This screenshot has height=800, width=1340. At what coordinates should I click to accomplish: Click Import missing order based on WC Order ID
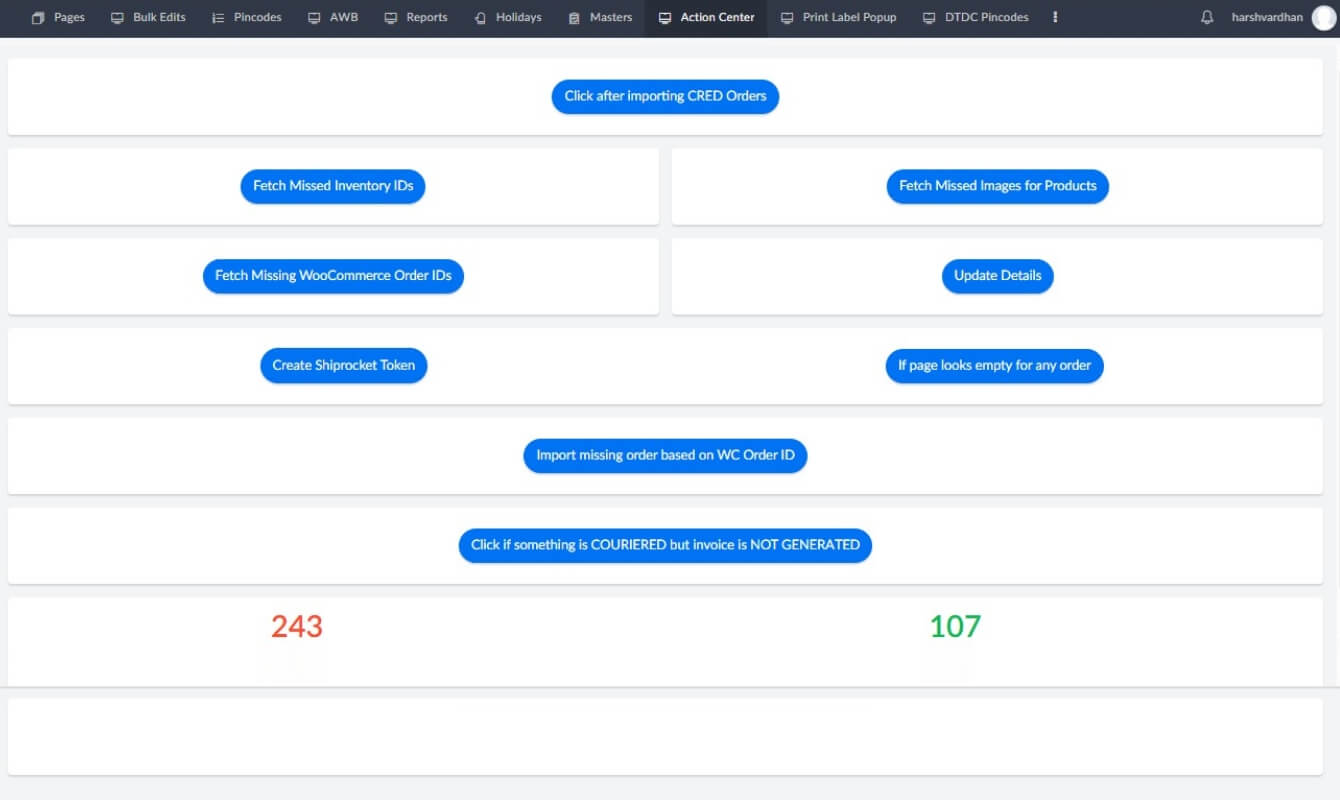tap(665, 456)
